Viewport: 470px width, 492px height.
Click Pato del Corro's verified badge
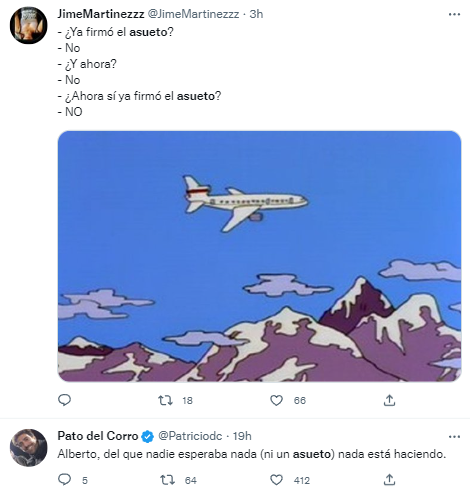[148, 436]
